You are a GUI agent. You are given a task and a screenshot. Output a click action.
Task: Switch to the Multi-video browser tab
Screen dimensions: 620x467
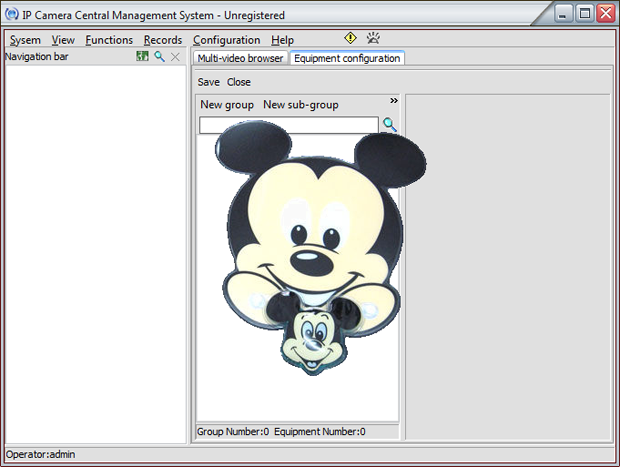pyautogui.click(x=240, y=58)
